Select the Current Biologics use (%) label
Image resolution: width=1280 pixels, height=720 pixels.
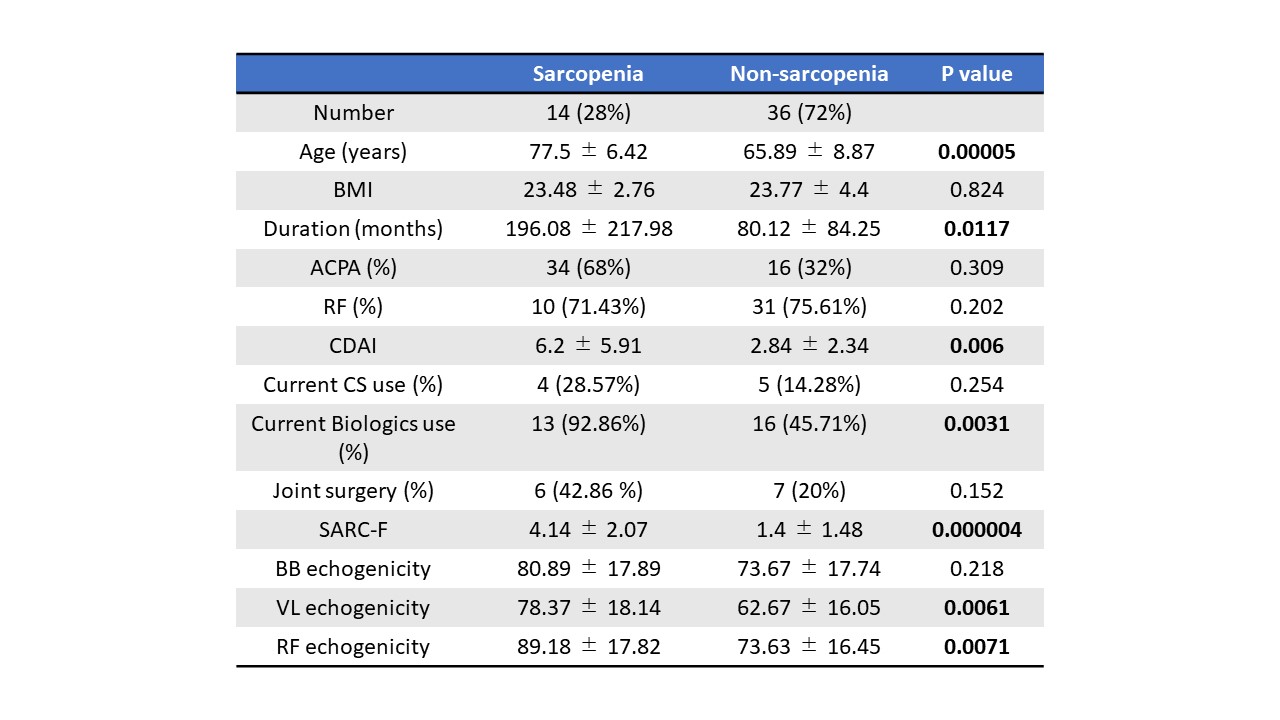tap(353, 438)
